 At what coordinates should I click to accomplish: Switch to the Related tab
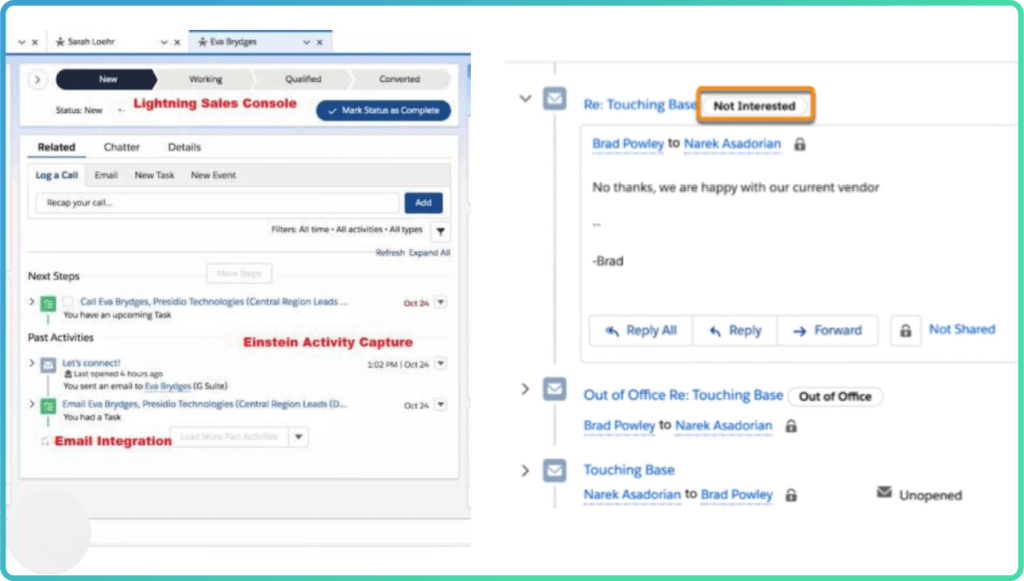point(56,148)
